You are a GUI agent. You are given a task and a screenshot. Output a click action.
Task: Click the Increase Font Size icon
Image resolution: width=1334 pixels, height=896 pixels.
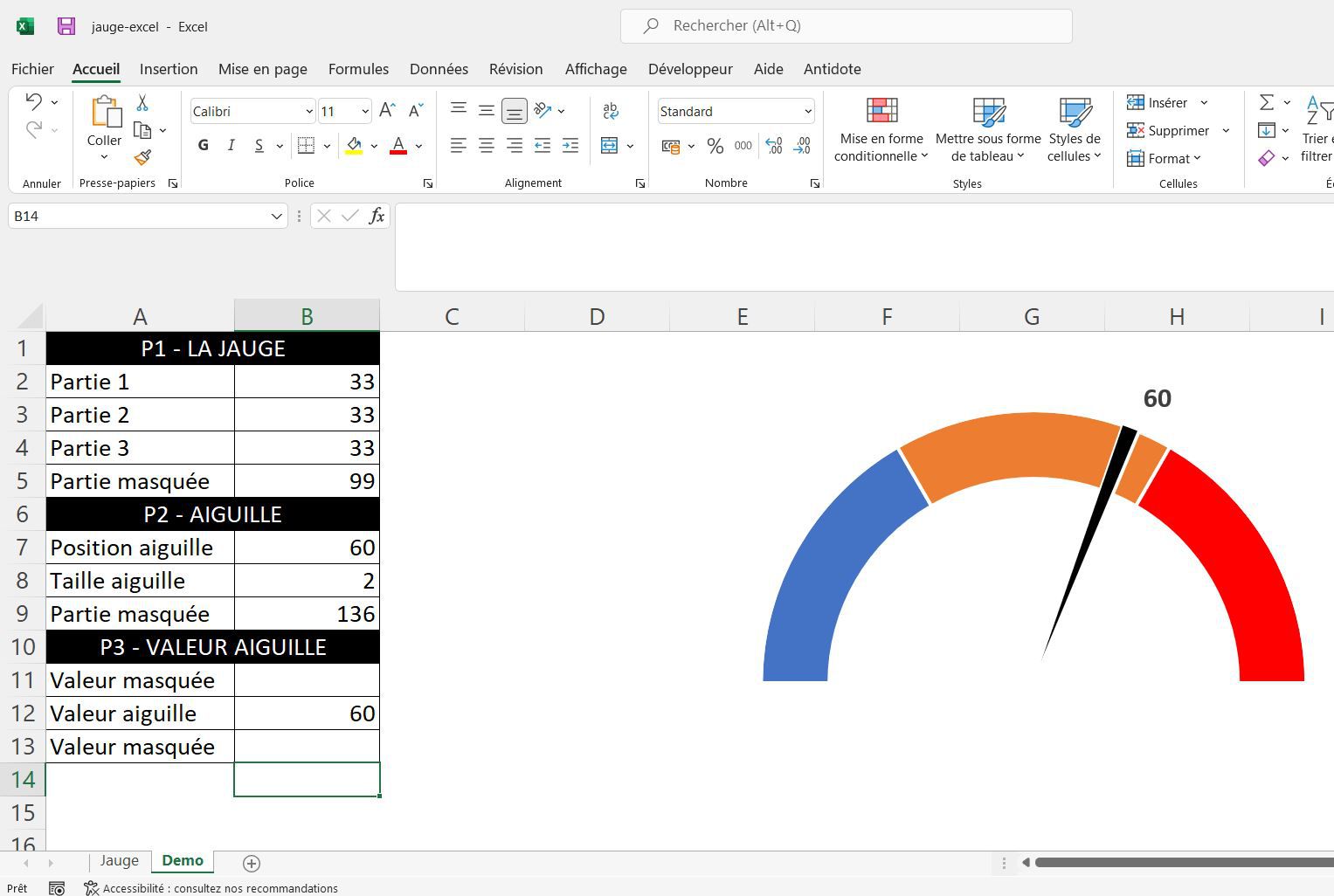[x=388, y=111]
